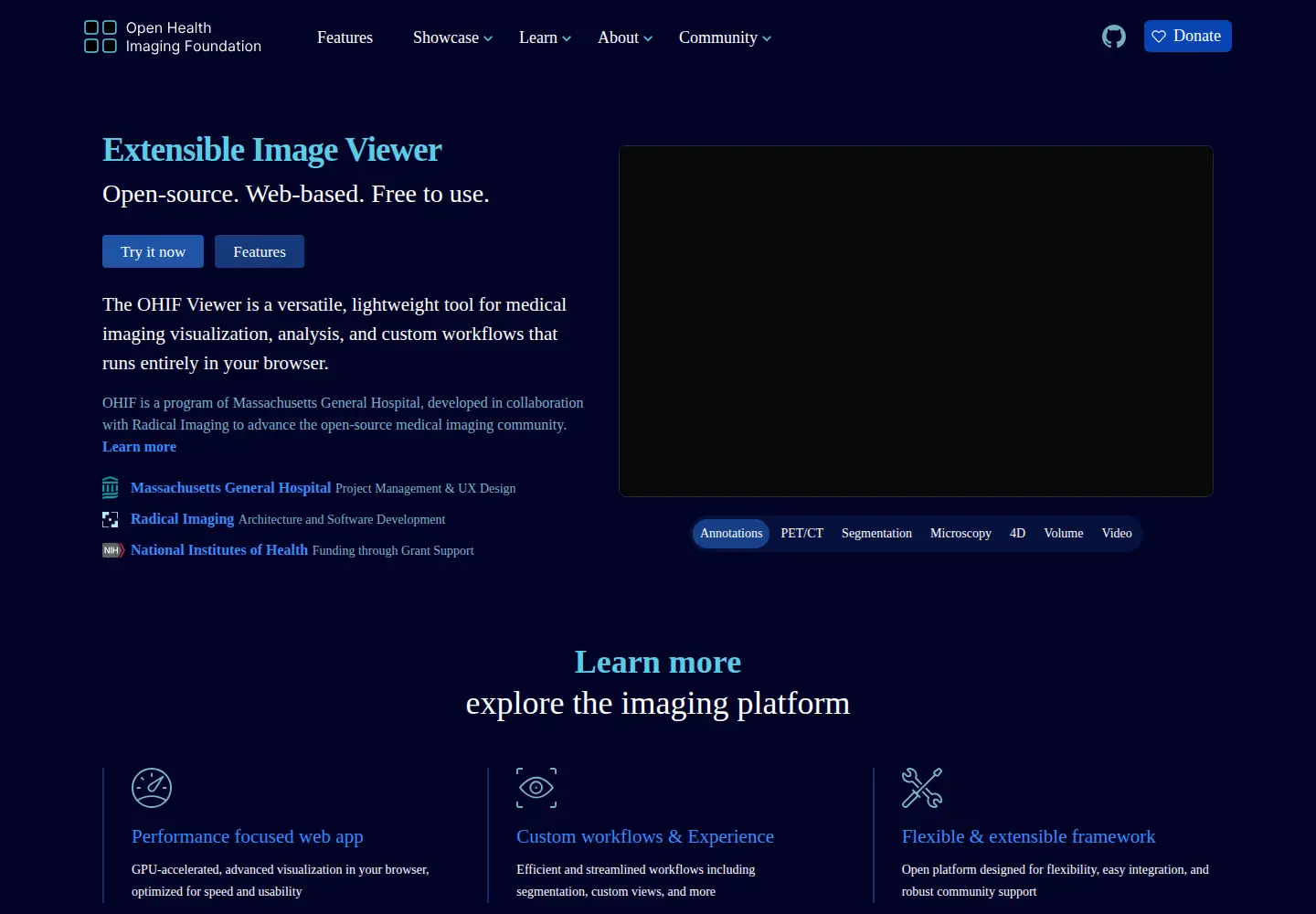The height and width of the screenshot is (914, 1316).
Task: Switch to the Microscopy tab
Action: click(960, 534)
